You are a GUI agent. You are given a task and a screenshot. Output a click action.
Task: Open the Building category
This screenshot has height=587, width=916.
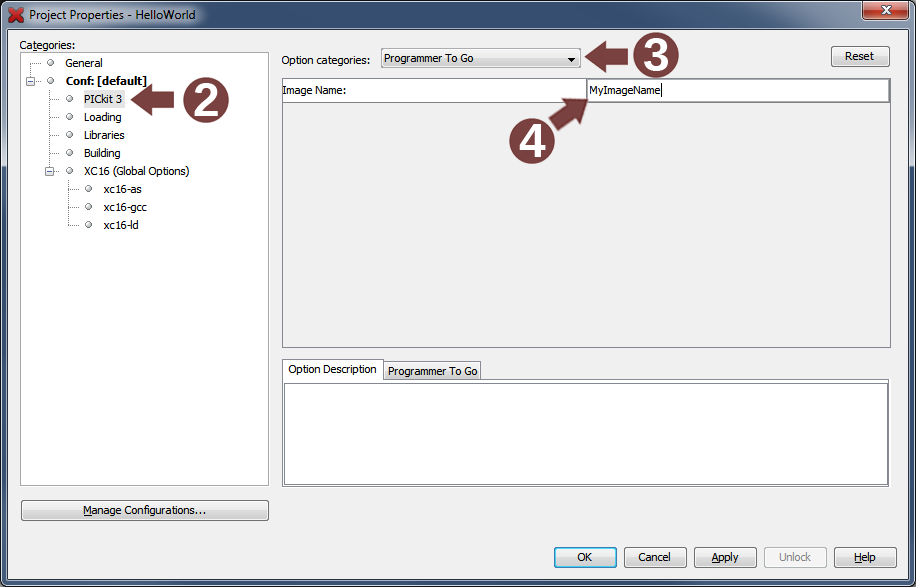102,153
